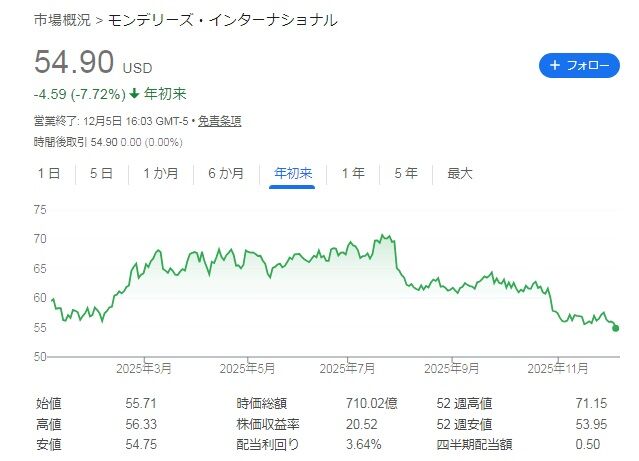The width and height of the screenshot is (639, 461).
Task: Select the 1日 range tab
Action: [x=49, y=173]
